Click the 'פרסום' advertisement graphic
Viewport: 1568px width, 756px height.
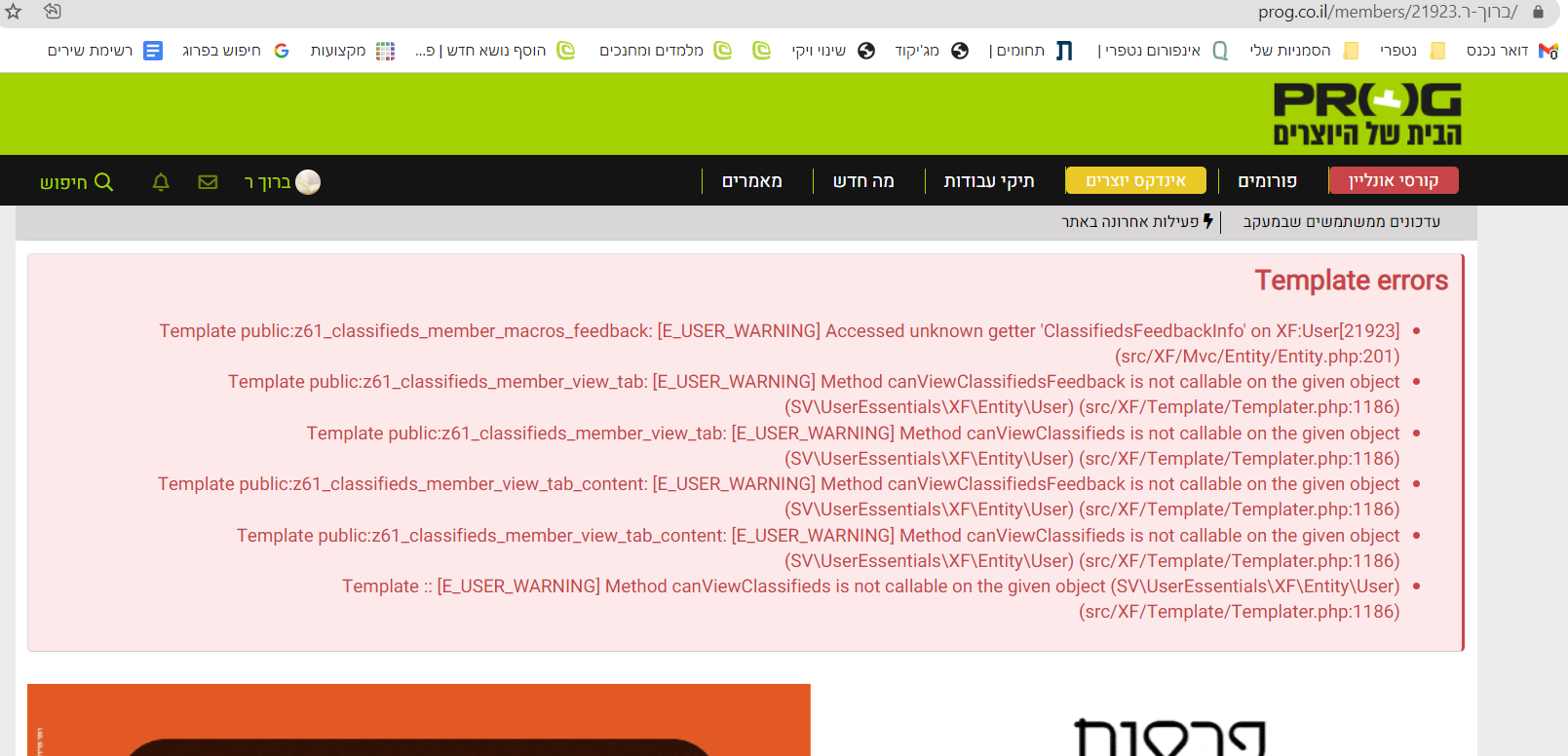click(1169, 737)
